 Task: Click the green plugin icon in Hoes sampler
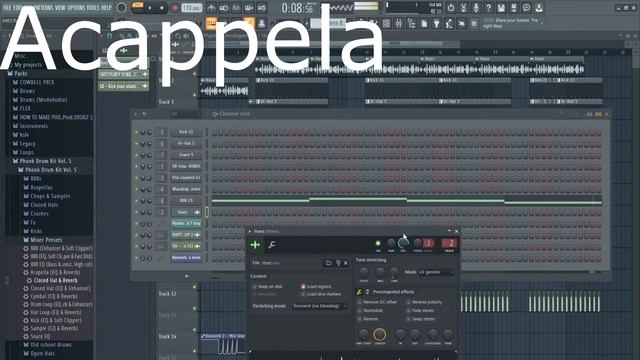(x=255, y=245)
